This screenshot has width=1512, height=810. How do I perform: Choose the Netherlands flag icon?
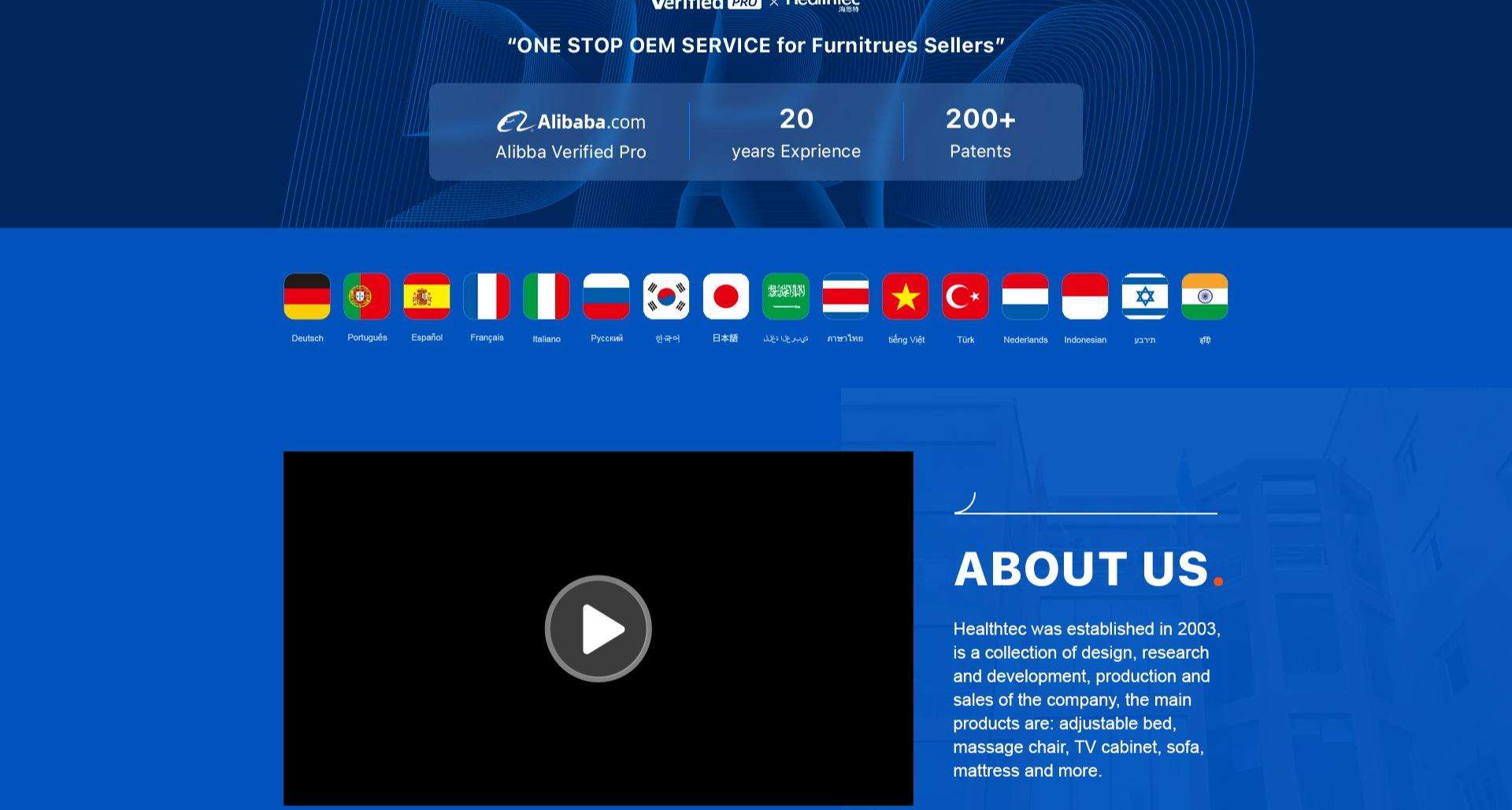(x=1025, y=297)
